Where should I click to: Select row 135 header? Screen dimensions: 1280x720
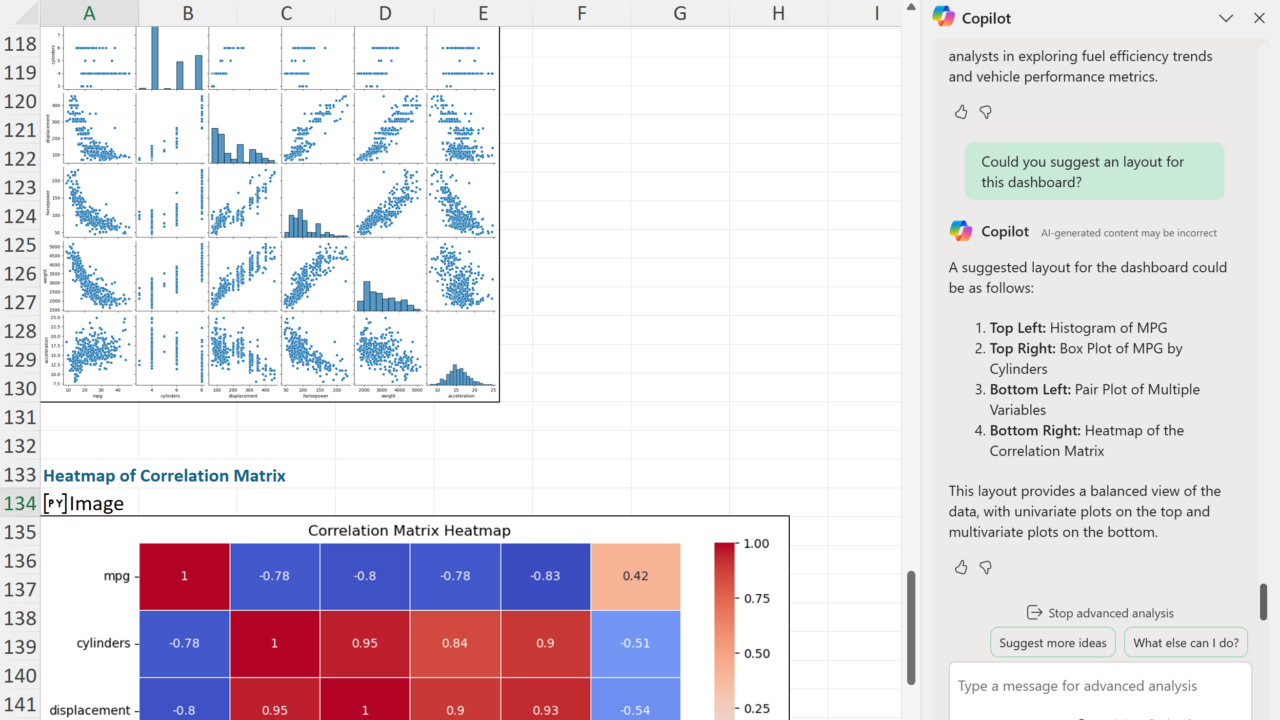coord(20,532)
